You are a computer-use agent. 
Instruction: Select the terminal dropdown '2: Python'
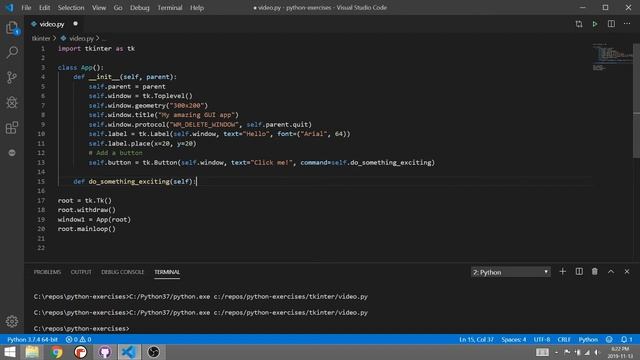coord(510,272)
